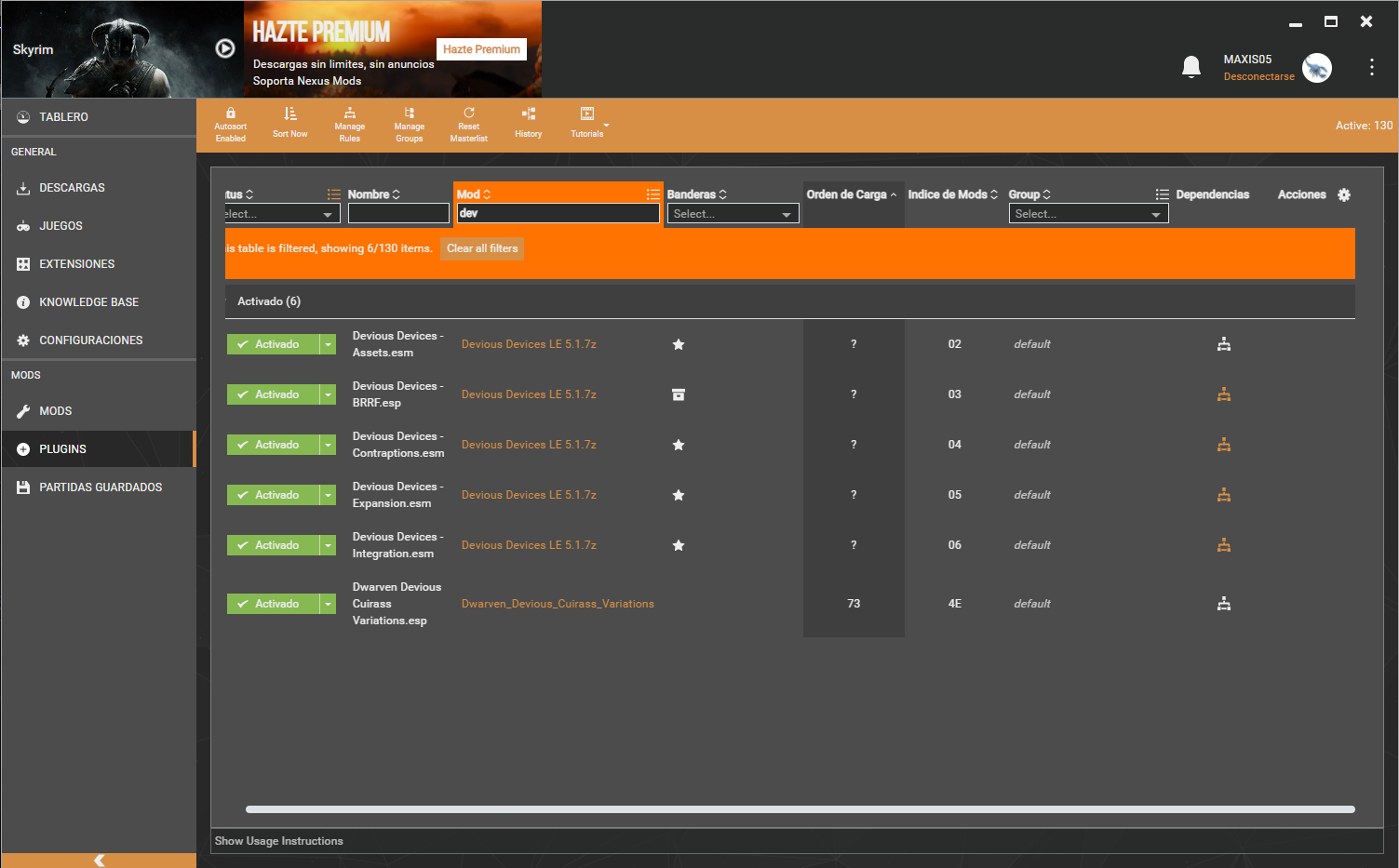Open the Tablero dashboard page
1399x868 pixels.
[x=99, y=117]
